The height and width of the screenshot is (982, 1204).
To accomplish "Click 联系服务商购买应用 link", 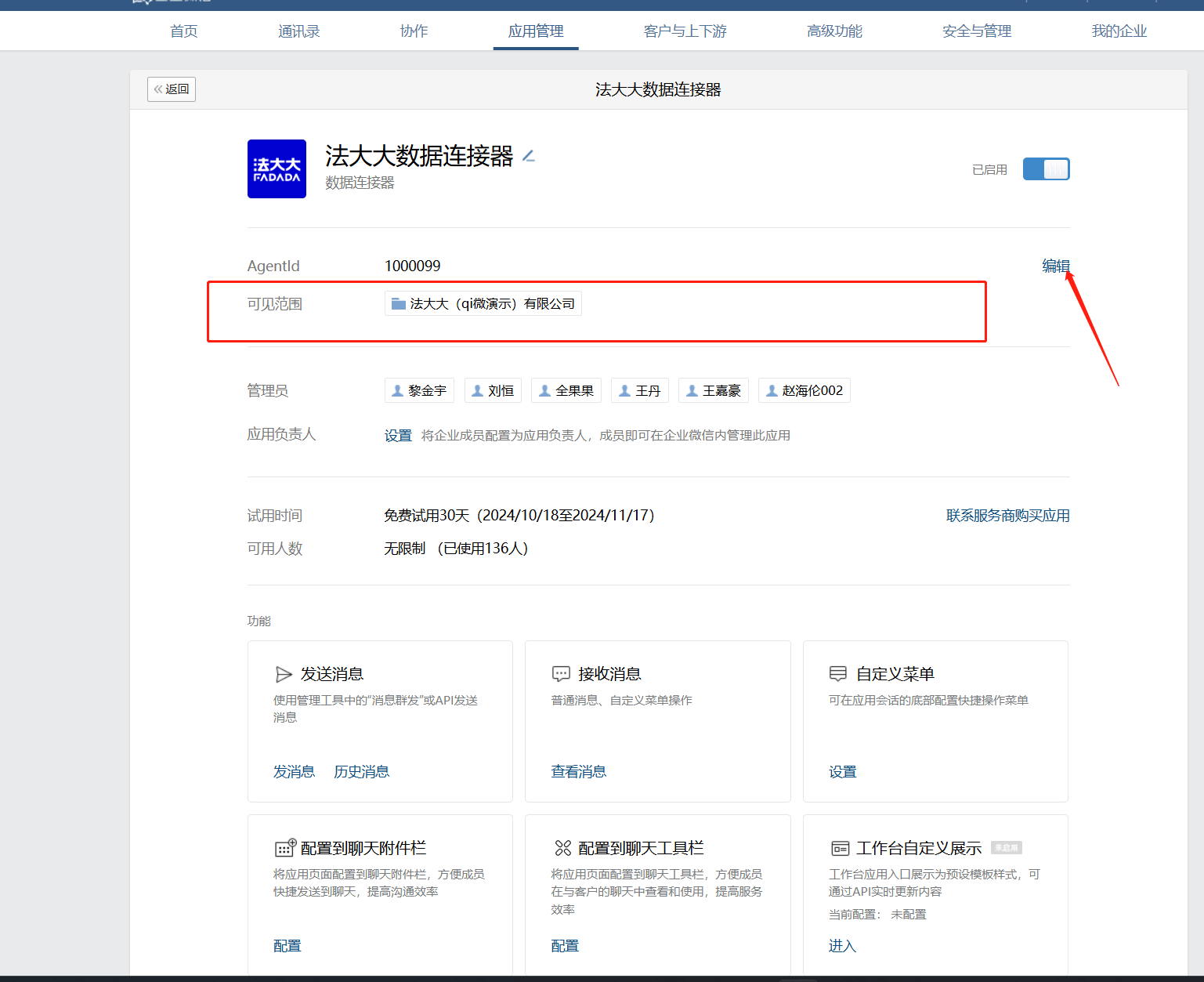I will 1008,515.
